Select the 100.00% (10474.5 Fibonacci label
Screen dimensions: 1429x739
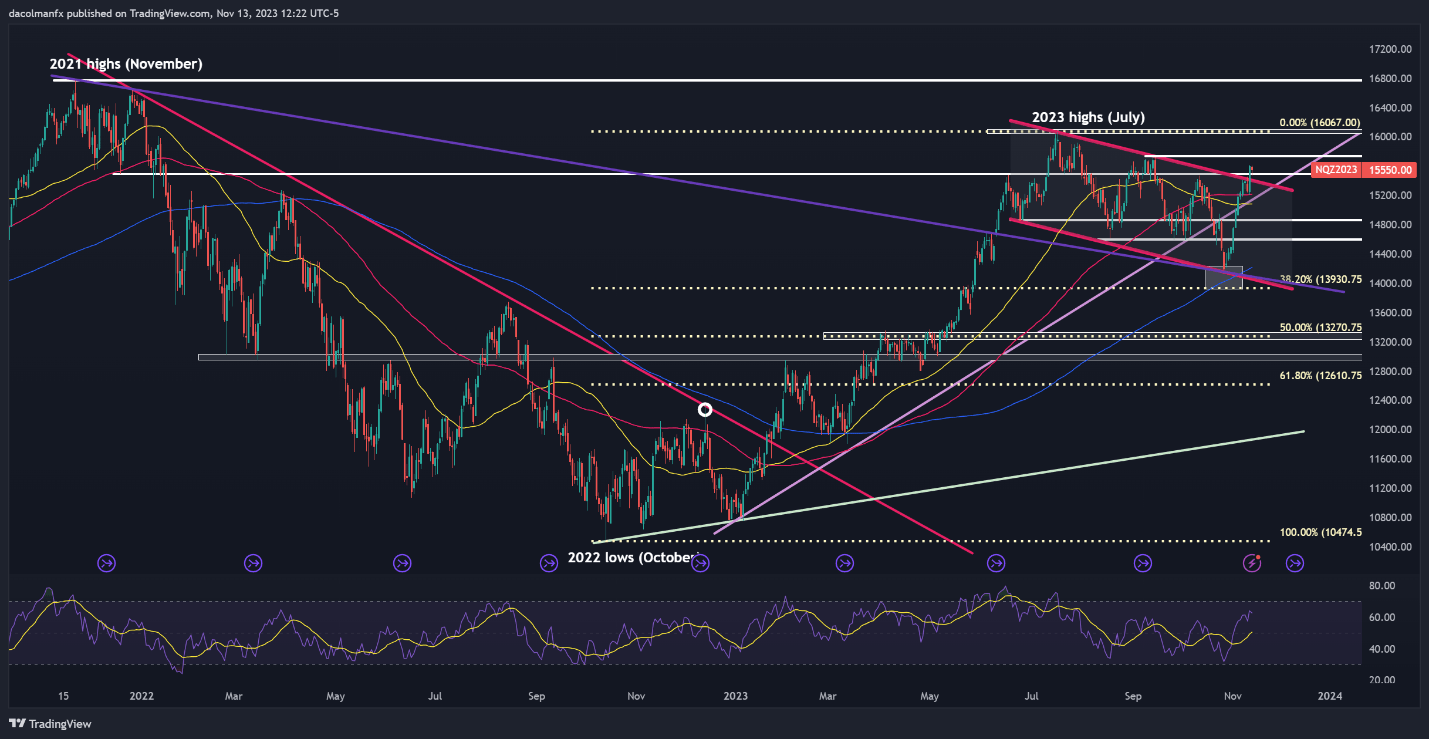click(x=1320, y=533)
